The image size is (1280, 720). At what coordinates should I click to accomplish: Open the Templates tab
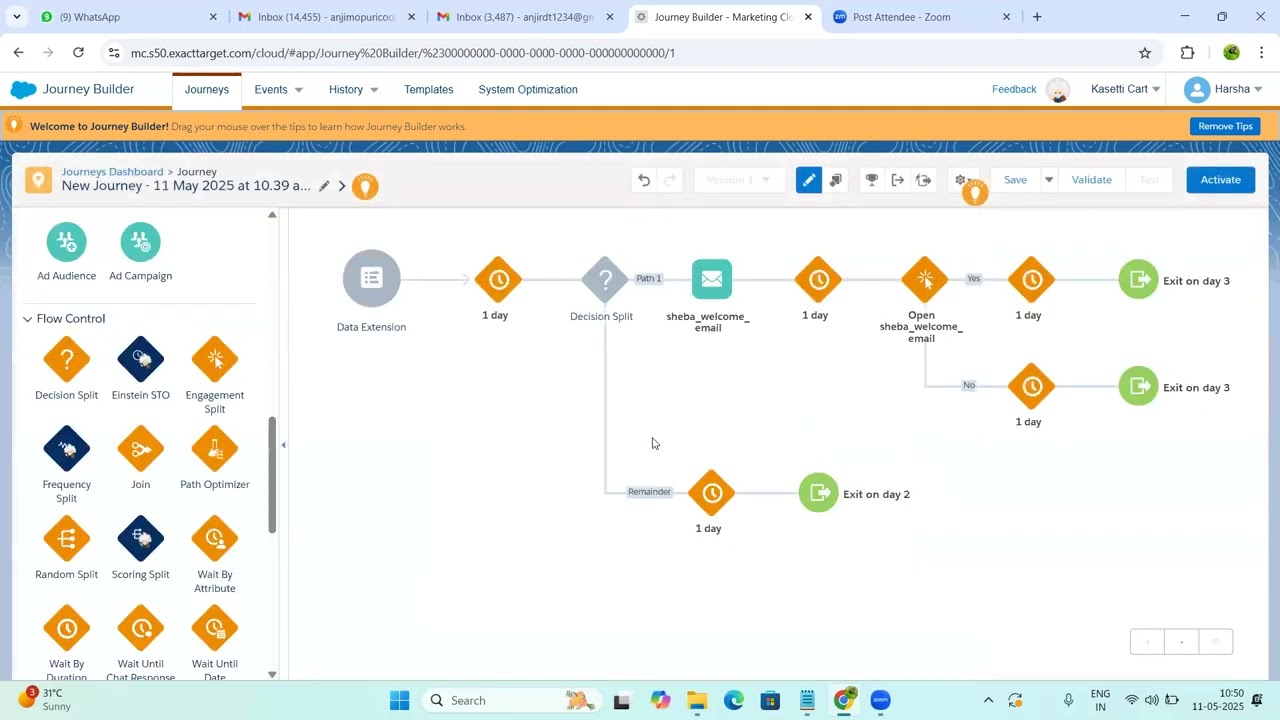[x=429, y=90]
